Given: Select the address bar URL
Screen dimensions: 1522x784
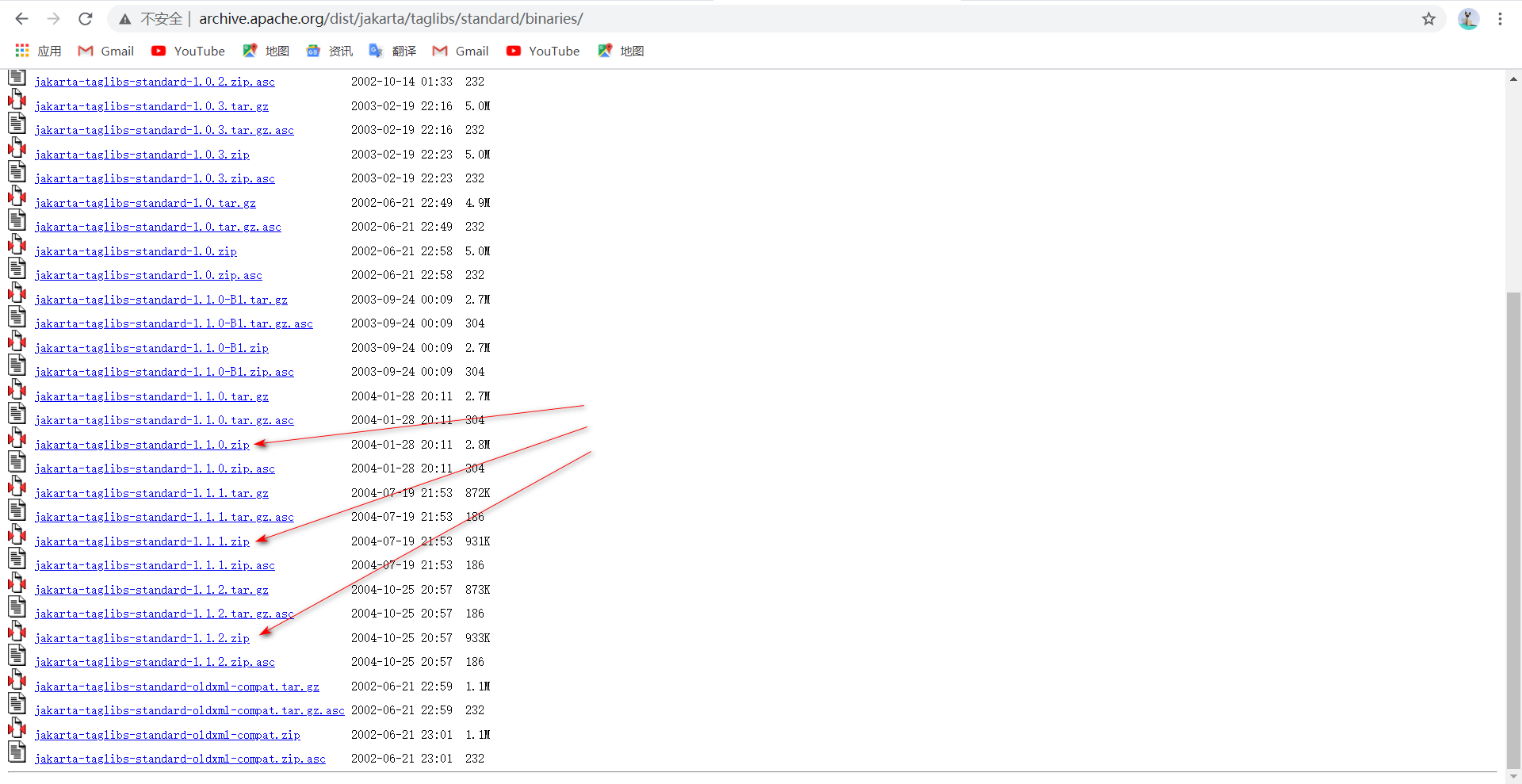Looking at the screenshot, I should click(391, 18).
